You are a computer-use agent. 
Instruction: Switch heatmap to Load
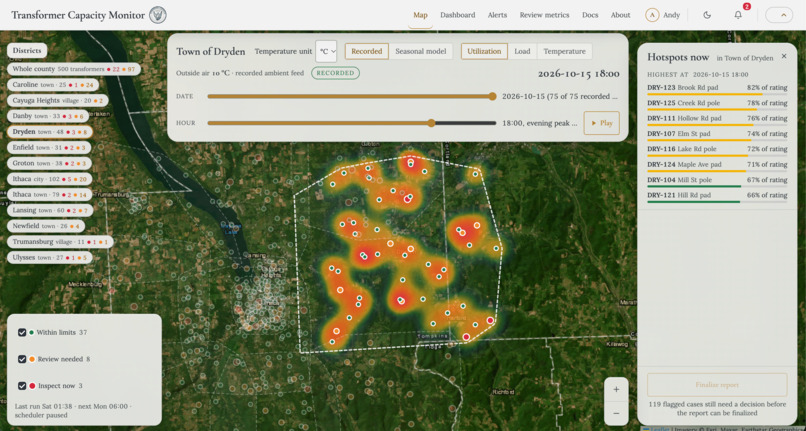(522, 51)
